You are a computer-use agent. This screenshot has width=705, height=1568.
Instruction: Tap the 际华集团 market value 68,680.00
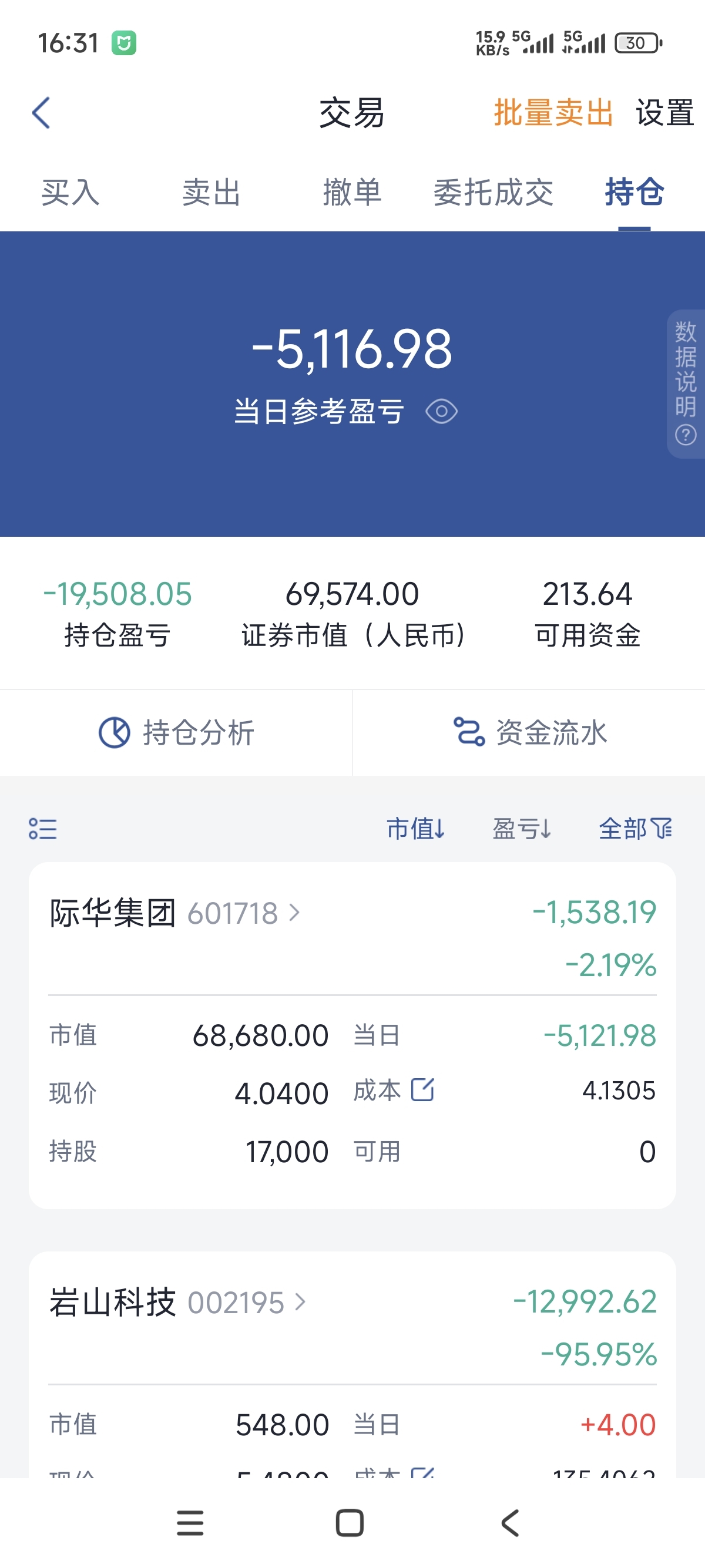[x=261, y=1035]
